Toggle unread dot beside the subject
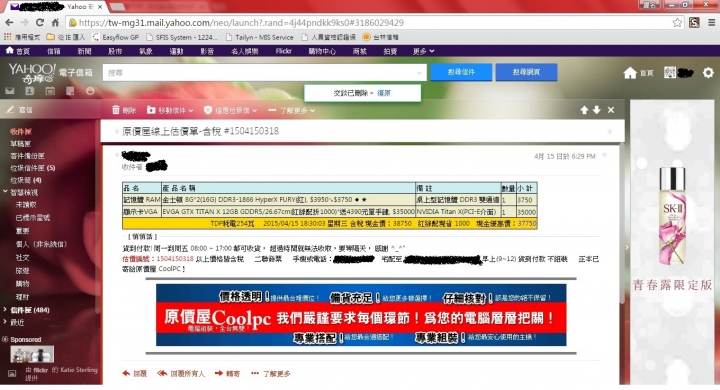 coord(117,131)
